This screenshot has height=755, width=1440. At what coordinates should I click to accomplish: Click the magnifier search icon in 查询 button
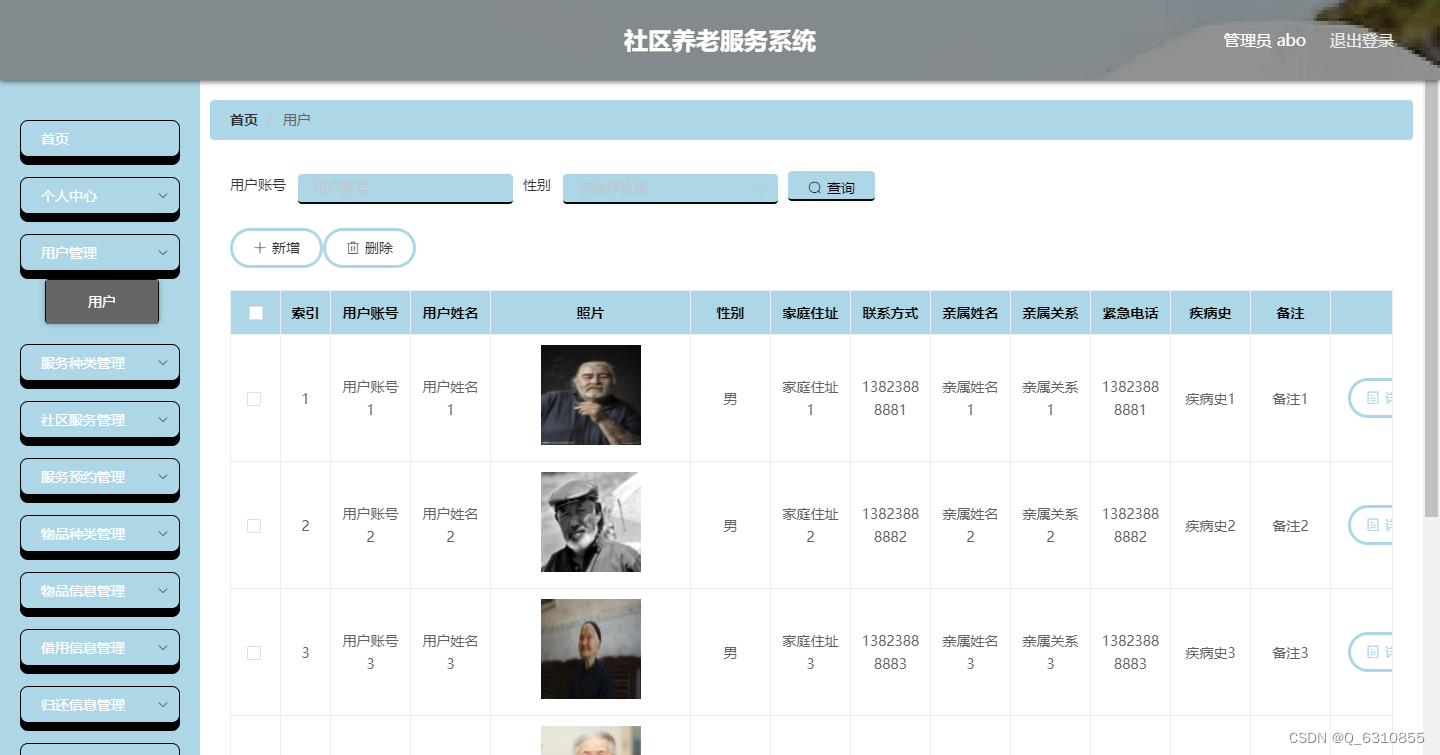(x=816, y=186)
